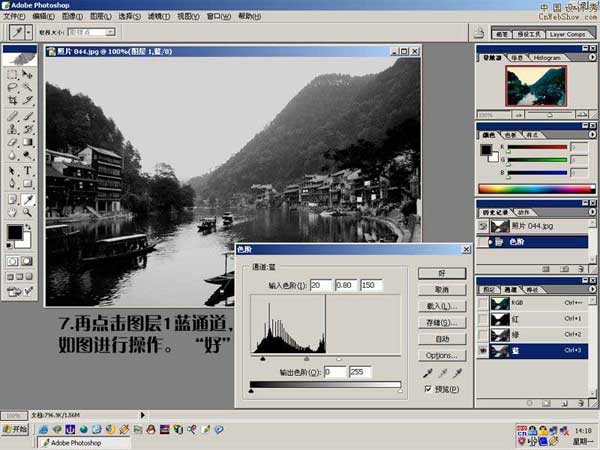Screen dimensions: 600x450
Task: Select the Brush tool
Action: (x=27, y=116)
